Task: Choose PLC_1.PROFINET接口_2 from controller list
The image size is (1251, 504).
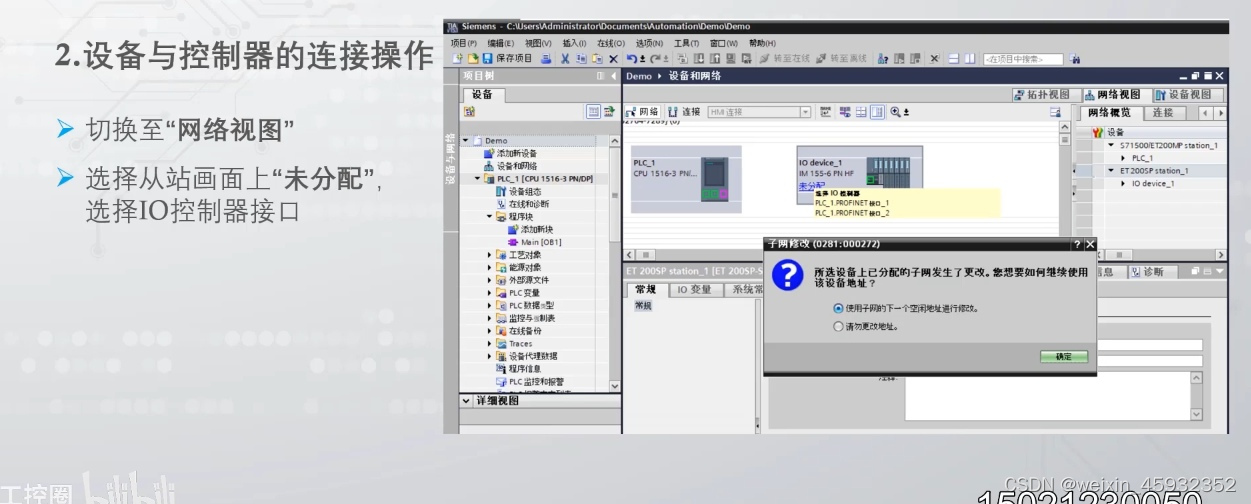Action: click(x=851, y=213)
